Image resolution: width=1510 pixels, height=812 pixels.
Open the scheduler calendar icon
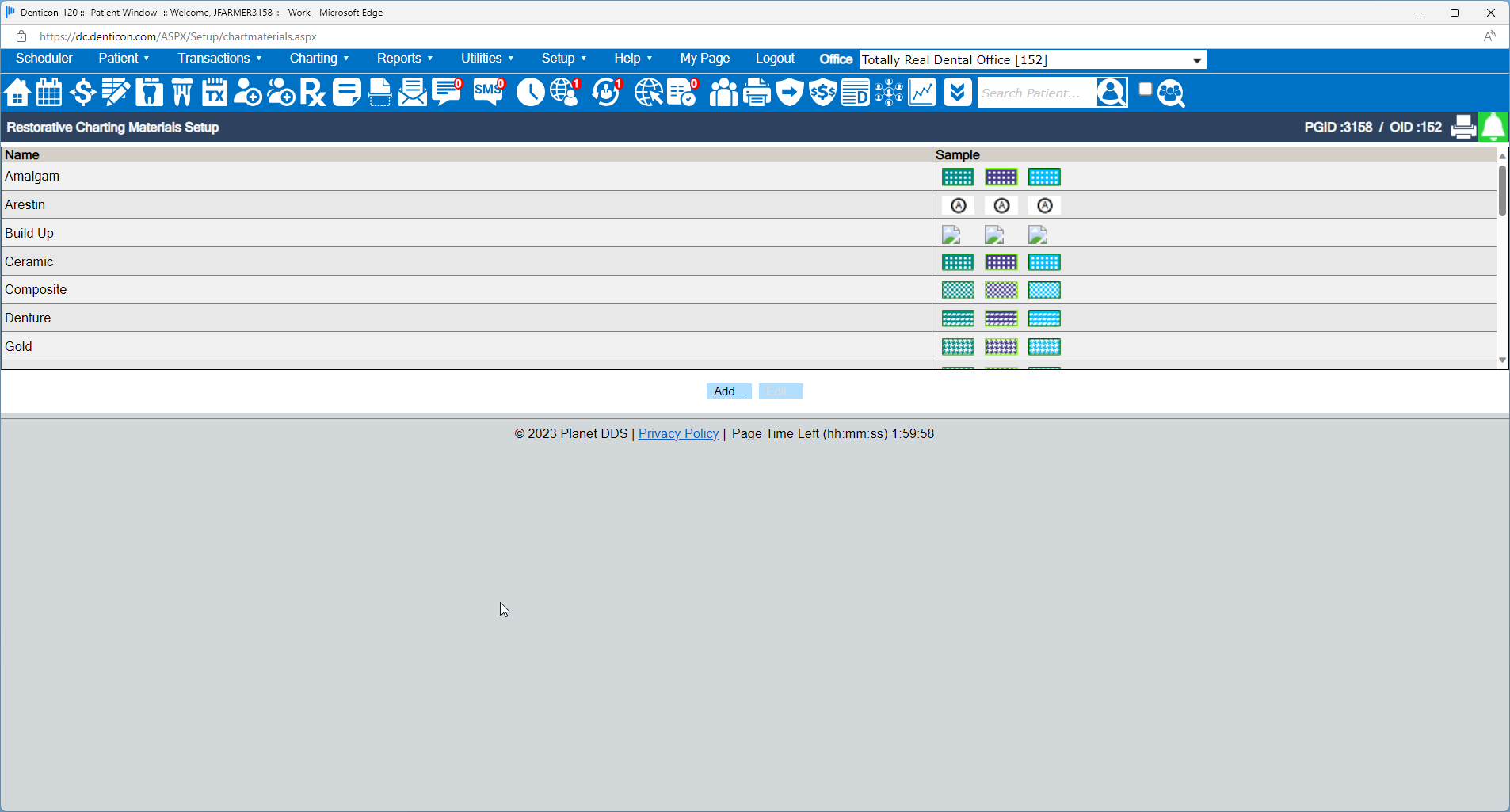(x=48, y=92)
